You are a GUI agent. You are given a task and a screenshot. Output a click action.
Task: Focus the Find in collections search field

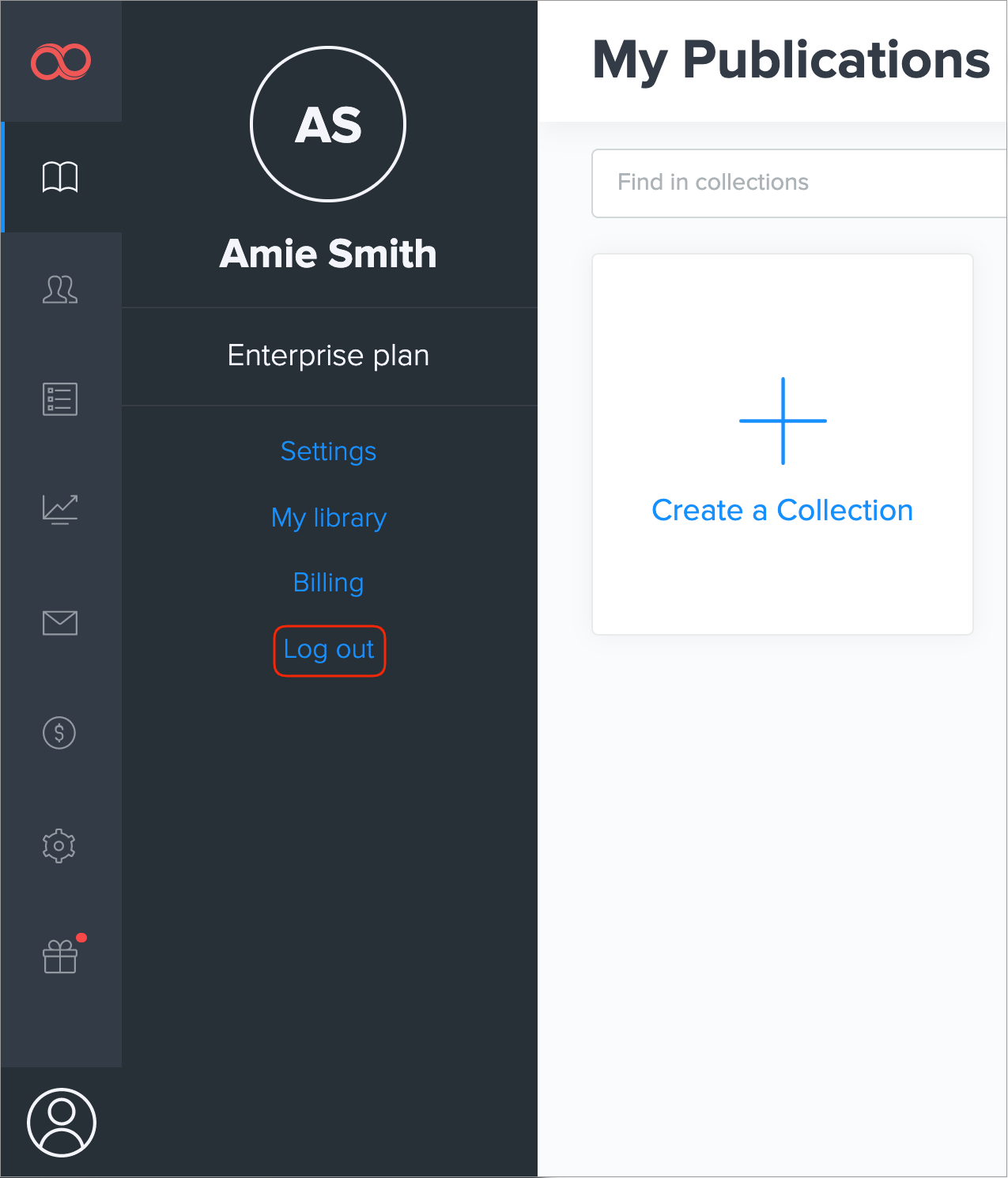pos(798,183)
